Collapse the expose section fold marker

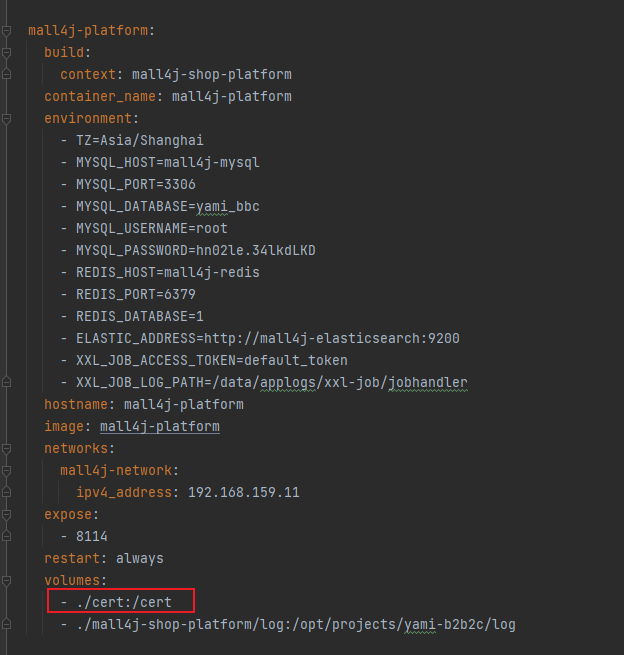tap(7, 514)
